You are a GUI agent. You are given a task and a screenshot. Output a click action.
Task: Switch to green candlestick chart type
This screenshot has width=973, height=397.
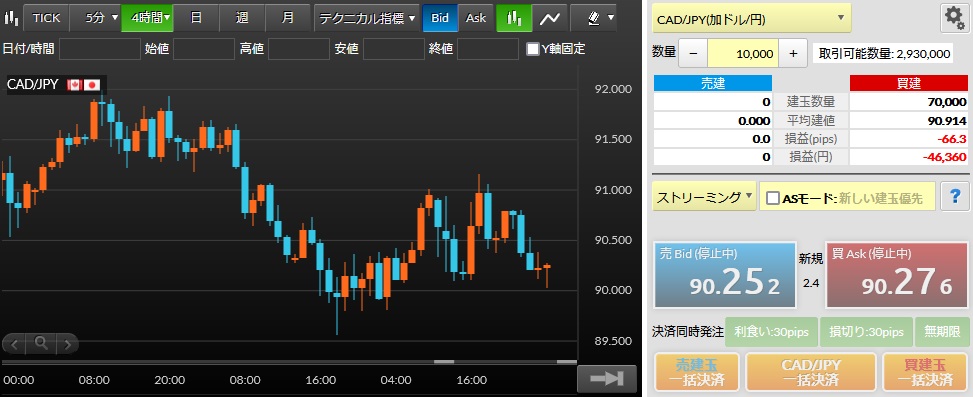[x=514, y=18]
